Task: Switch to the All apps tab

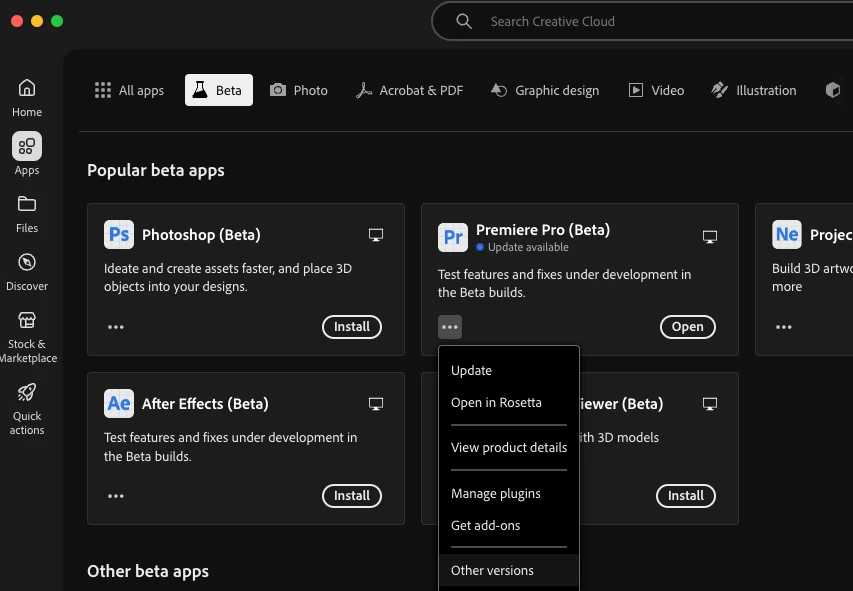Action: pyautogui.click(x=129, y=90)
